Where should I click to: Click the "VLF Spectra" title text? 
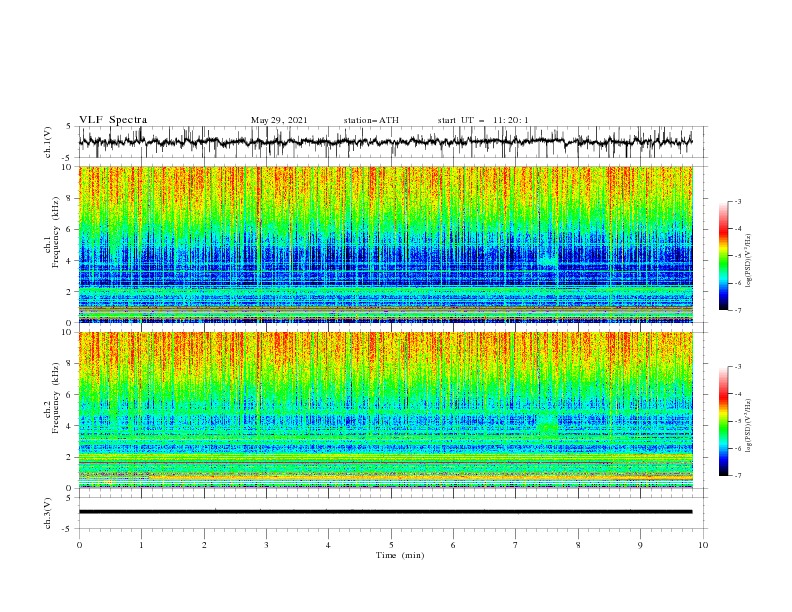click(x=113, y=120)
